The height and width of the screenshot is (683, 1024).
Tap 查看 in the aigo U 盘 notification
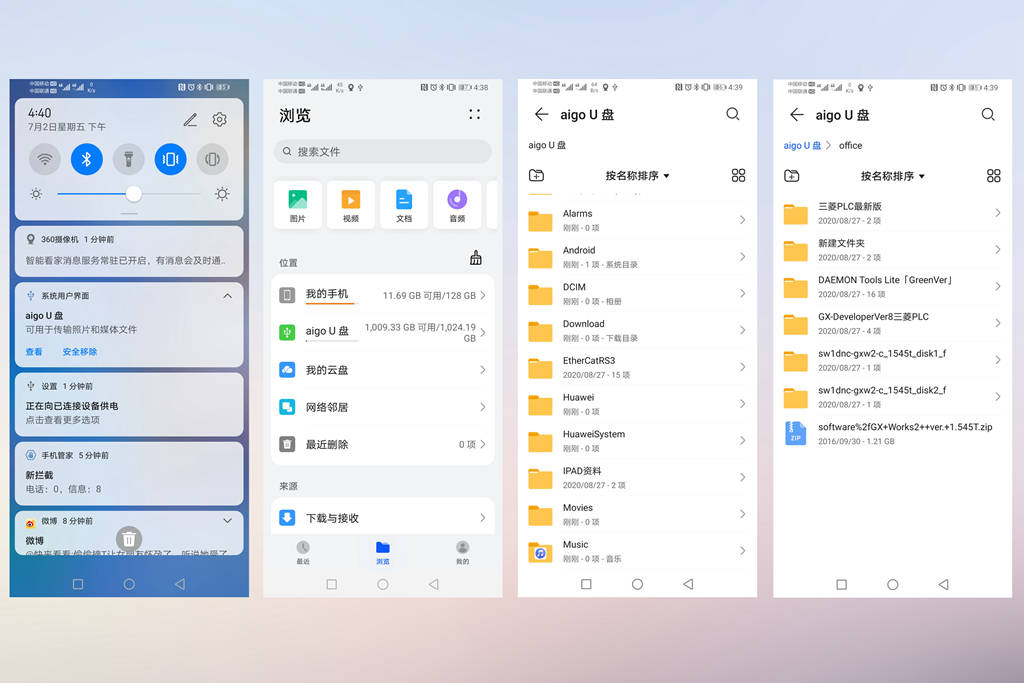(x=34, y=352)
